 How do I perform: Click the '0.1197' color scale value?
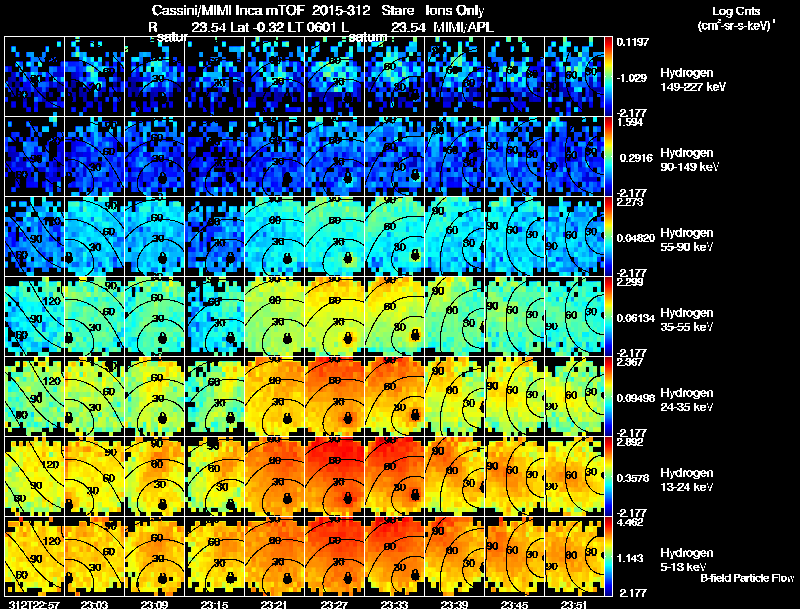pyautogui.click(x=633, y=42)
